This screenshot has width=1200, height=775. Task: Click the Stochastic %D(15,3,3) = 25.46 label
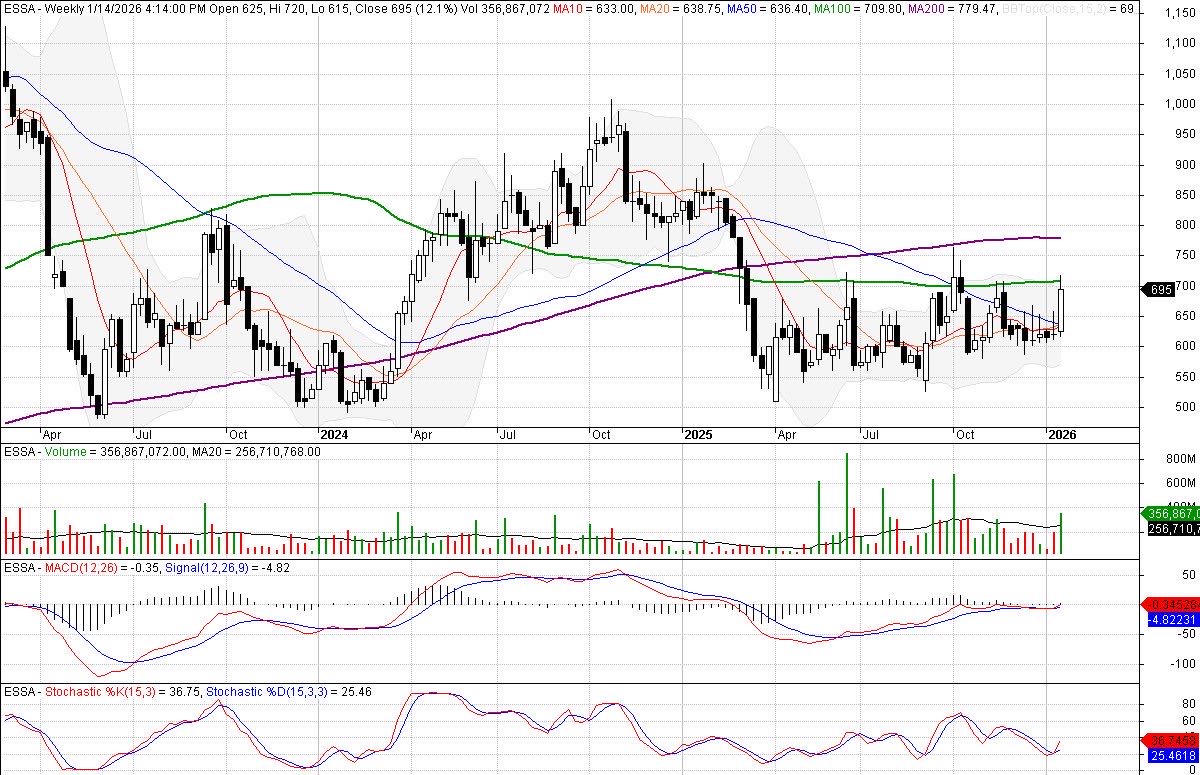(x=291, y=692)
